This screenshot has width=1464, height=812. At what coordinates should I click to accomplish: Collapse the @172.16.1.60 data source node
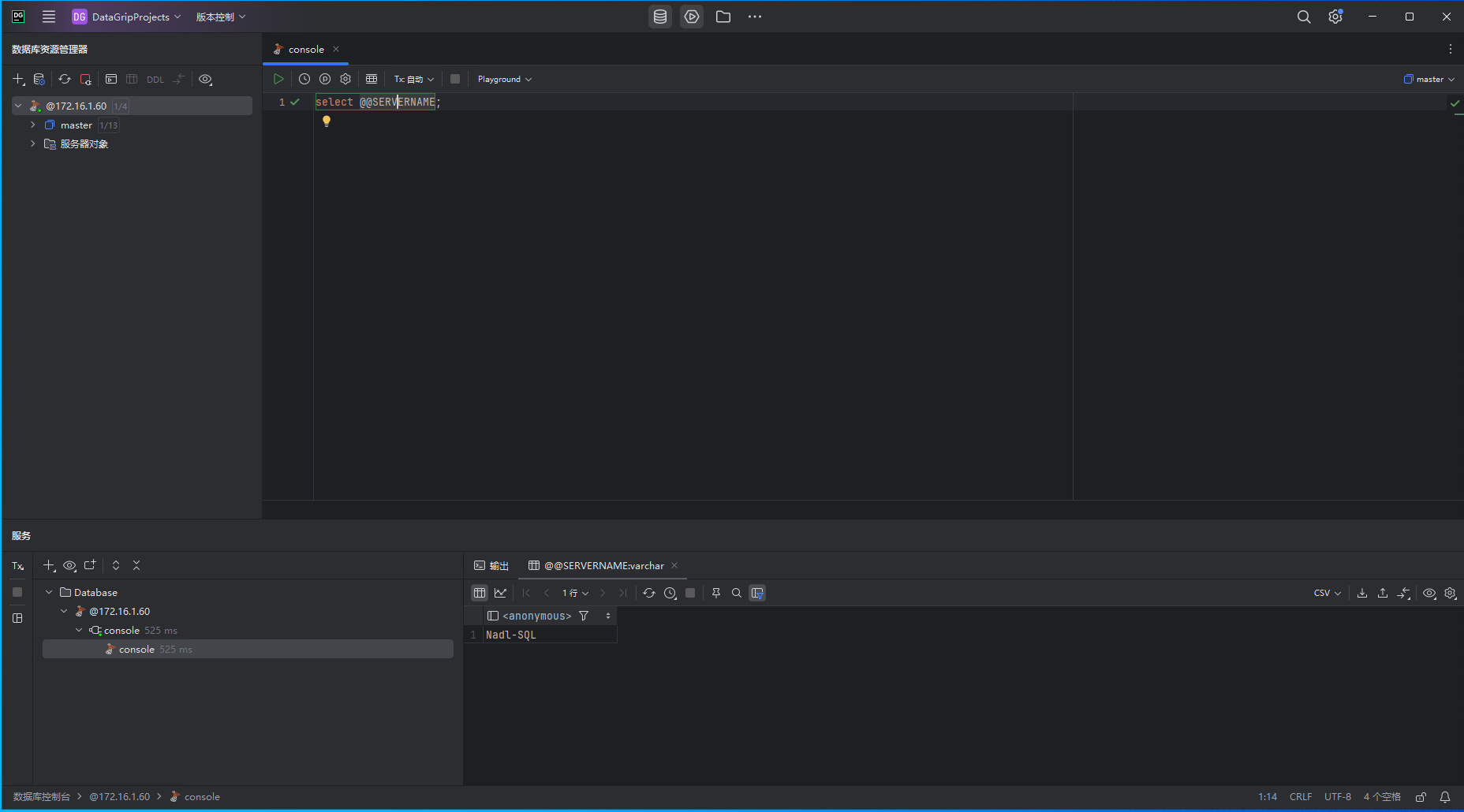click(18, 106)
